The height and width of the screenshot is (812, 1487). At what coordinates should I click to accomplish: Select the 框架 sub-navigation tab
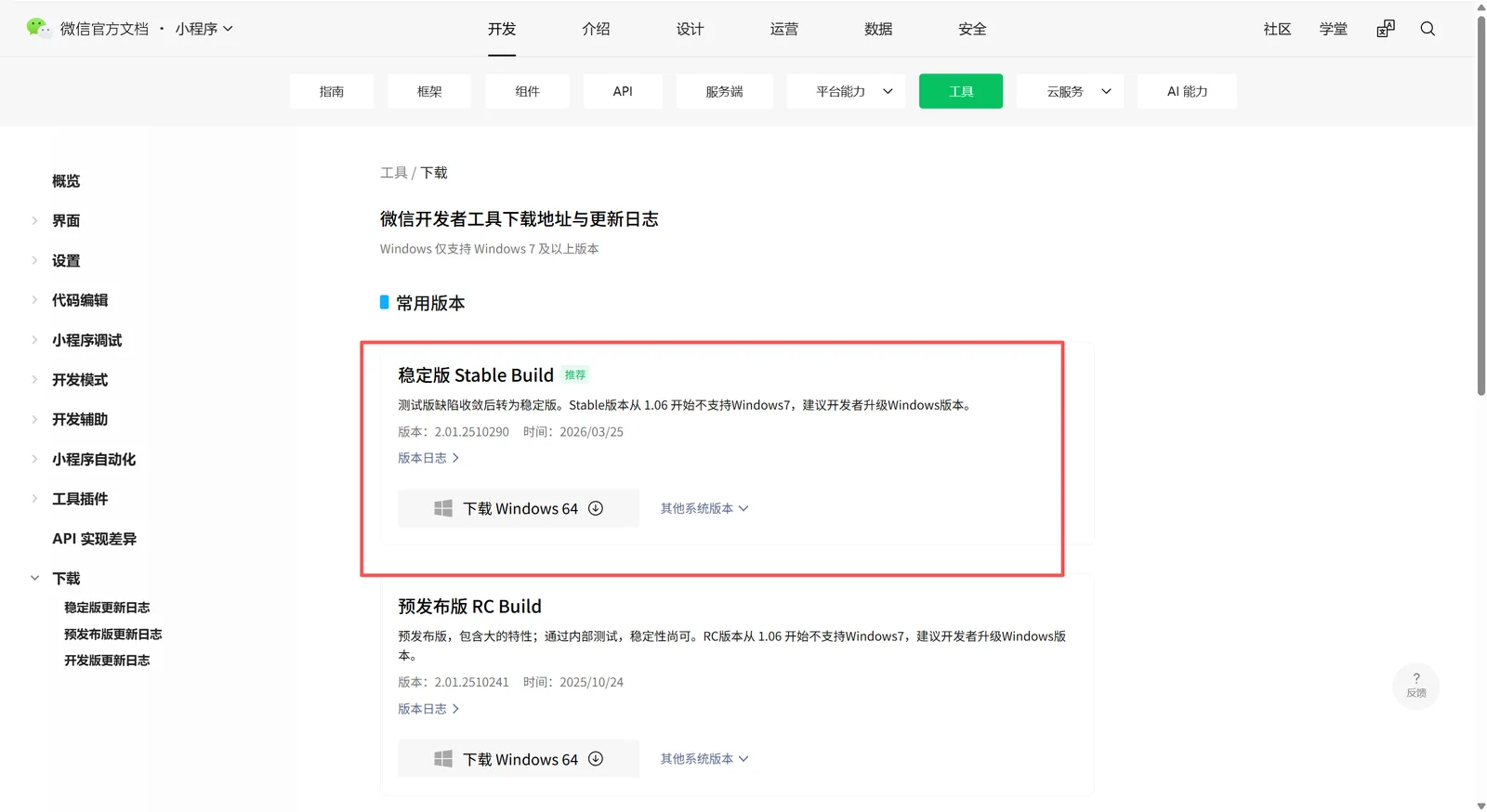pos(429,91)
